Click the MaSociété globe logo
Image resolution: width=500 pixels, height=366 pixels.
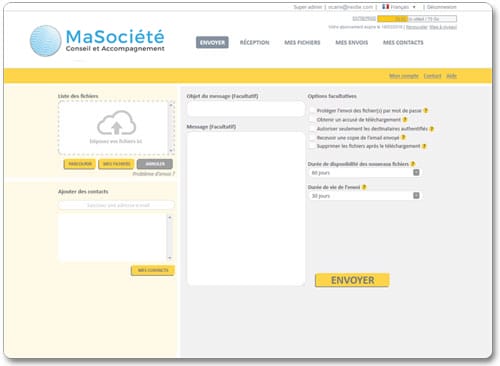coord(46,41)
